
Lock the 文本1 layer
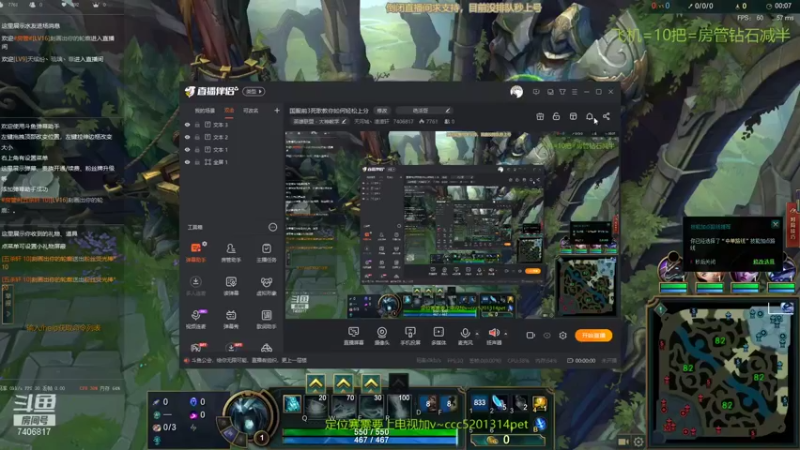(197, 149)
